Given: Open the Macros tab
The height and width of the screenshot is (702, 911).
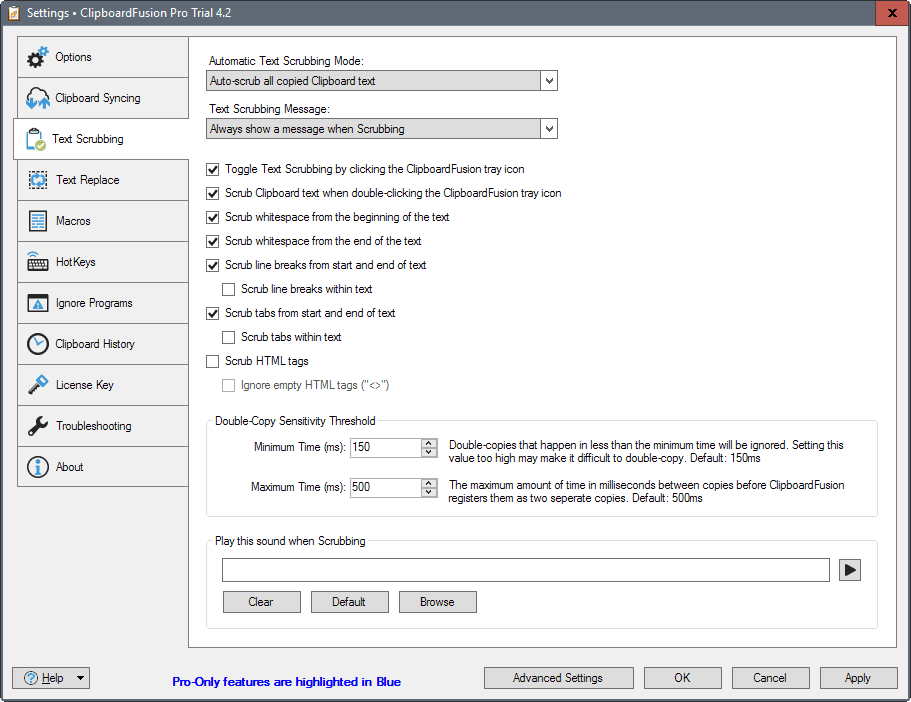Looking at the screenshot, I should [103, 221].
